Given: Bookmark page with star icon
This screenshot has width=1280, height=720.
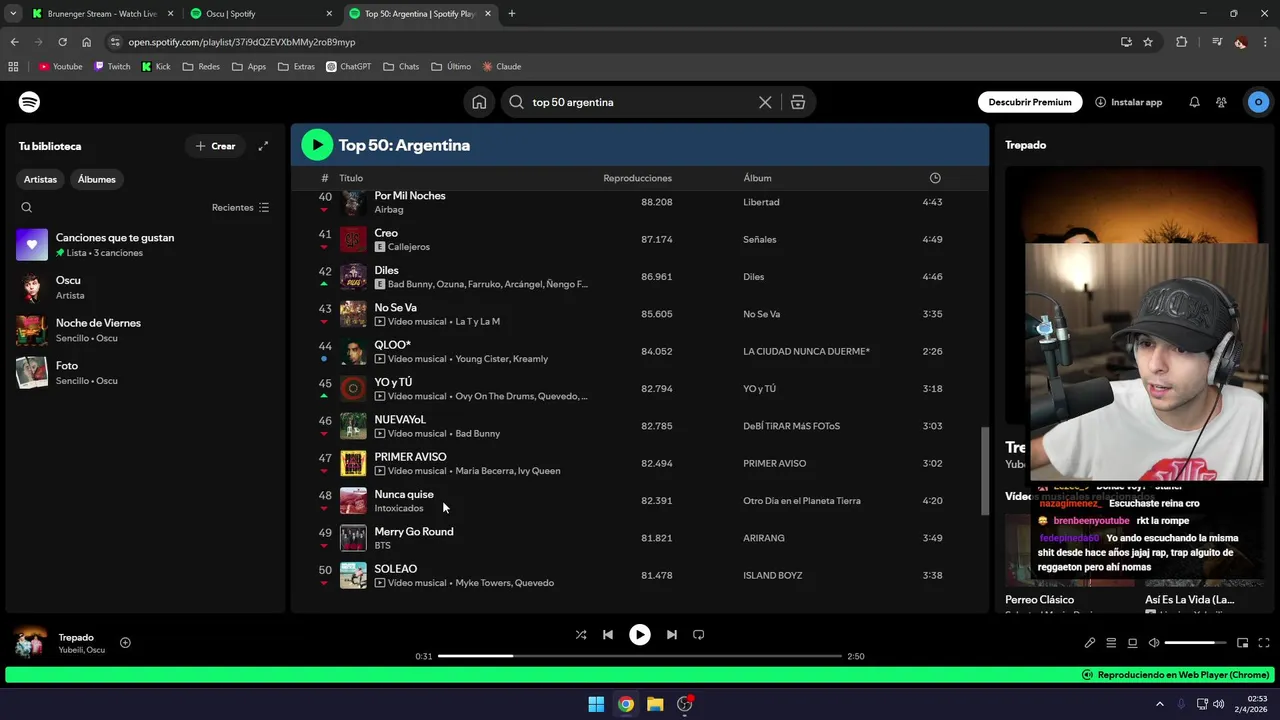Looking at the screenshot, I should pyautogui.click(x=1148, y=42).
